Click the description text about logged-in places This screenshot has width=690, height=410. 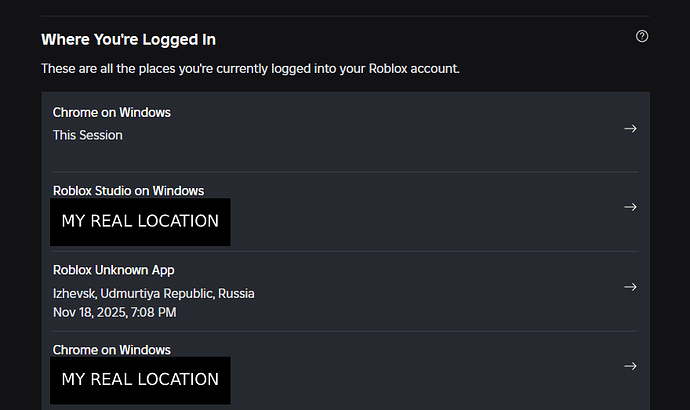tap(250, 69)
